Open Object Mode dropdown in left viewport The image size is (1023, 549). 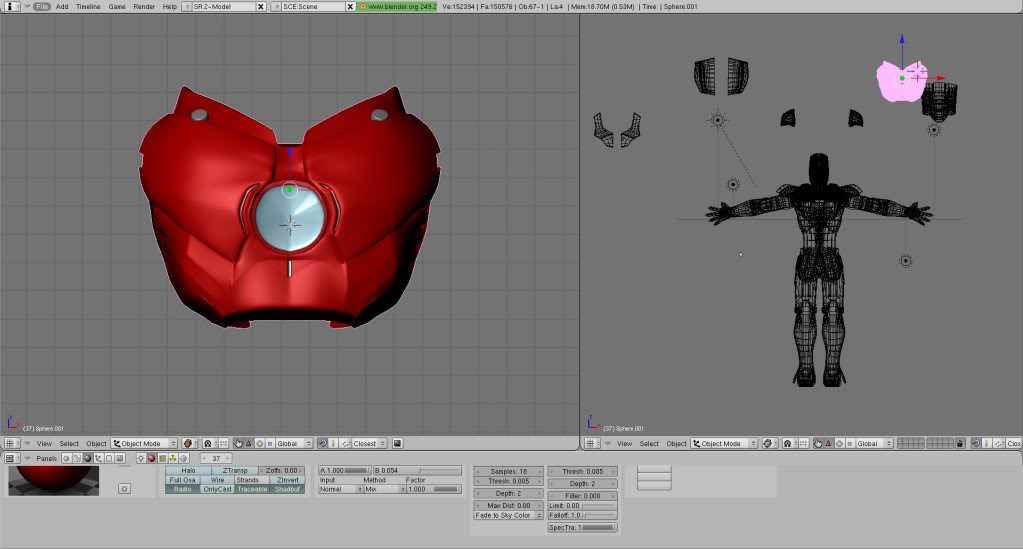click(145, 443)
